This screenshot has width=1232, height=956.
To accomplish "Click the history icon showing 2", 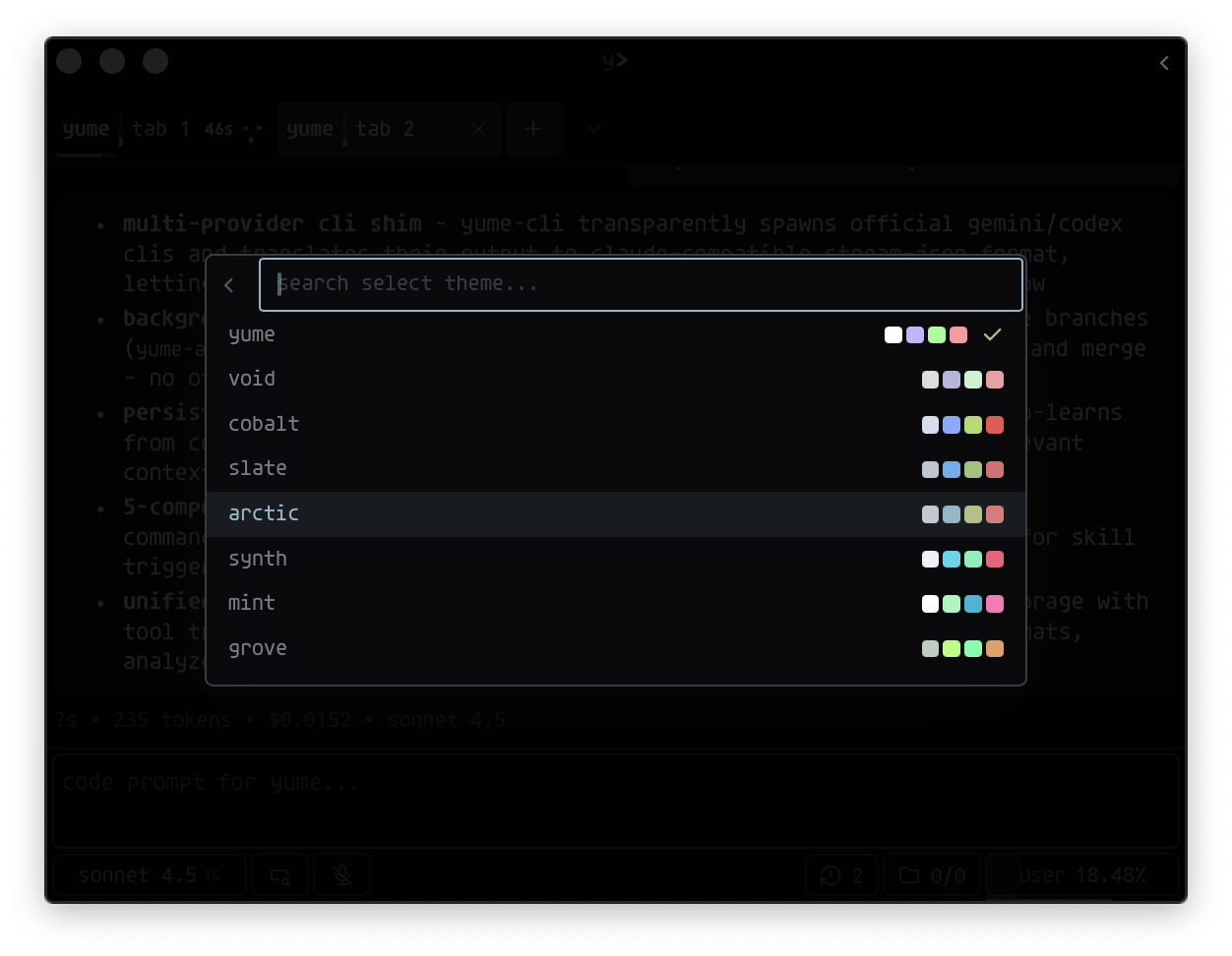I will pos(841,874).
